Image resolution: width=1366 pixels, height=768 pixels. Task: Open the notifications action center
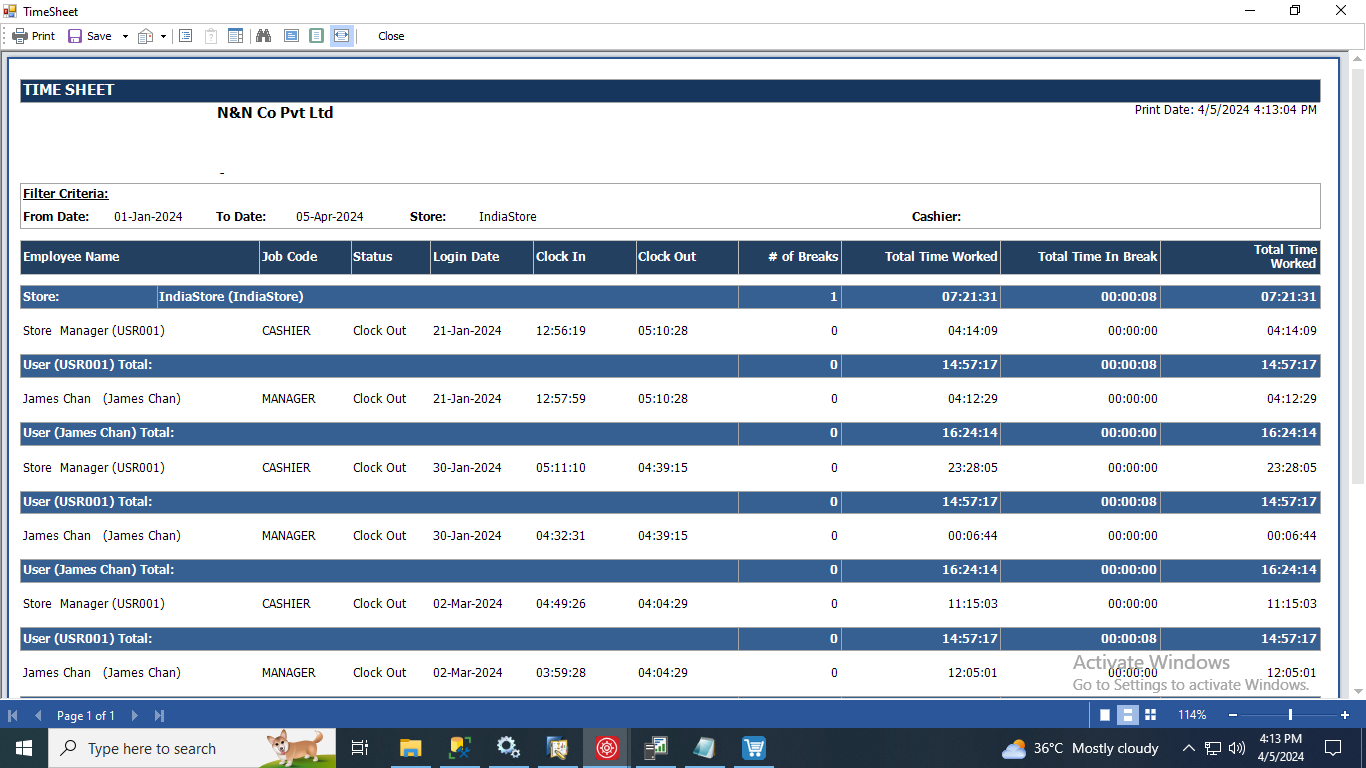point(1333,748)
